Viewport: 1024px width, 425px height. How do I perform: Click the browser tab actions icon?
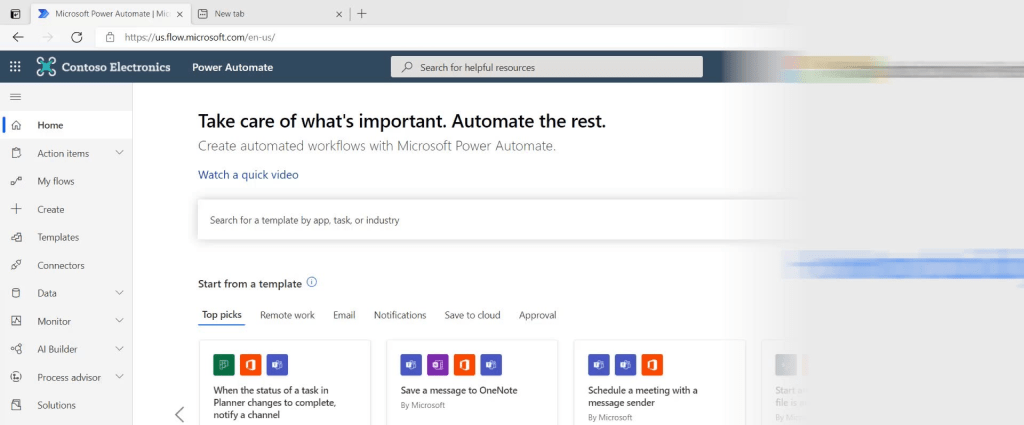pos(16,14)
